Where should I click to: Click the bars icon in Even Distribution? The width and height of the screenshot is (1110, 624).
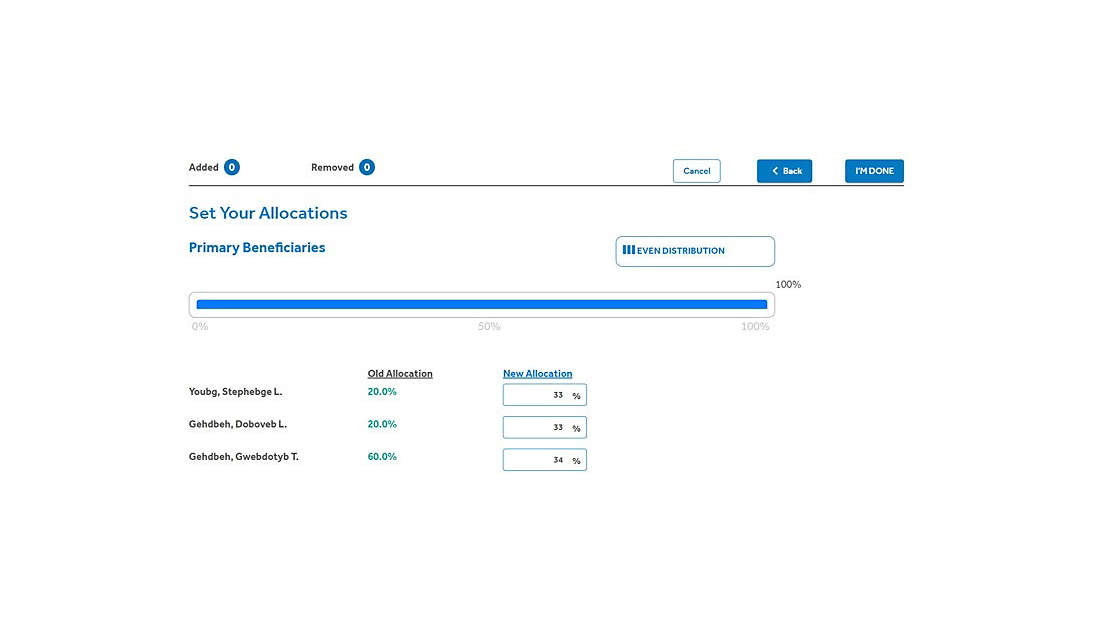click(x=629, y=250)
